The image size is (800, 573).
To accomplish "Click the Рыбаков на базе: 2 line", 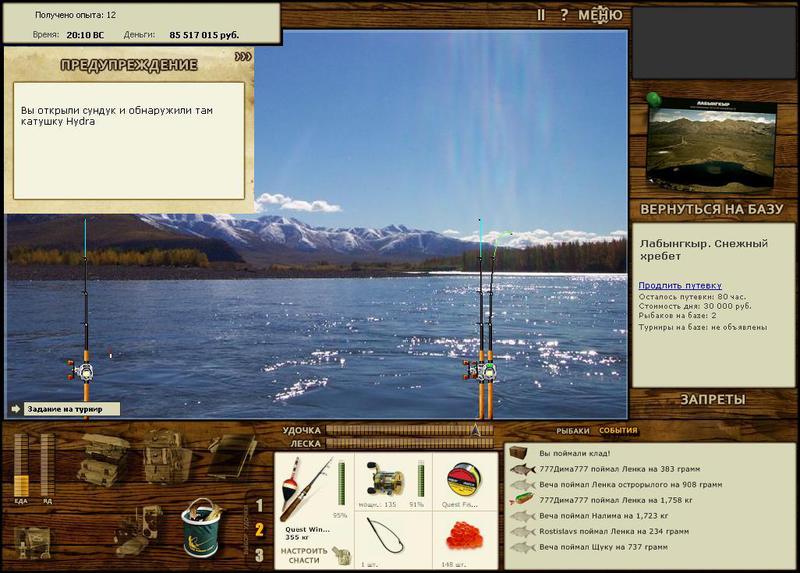I will point(678,316).
